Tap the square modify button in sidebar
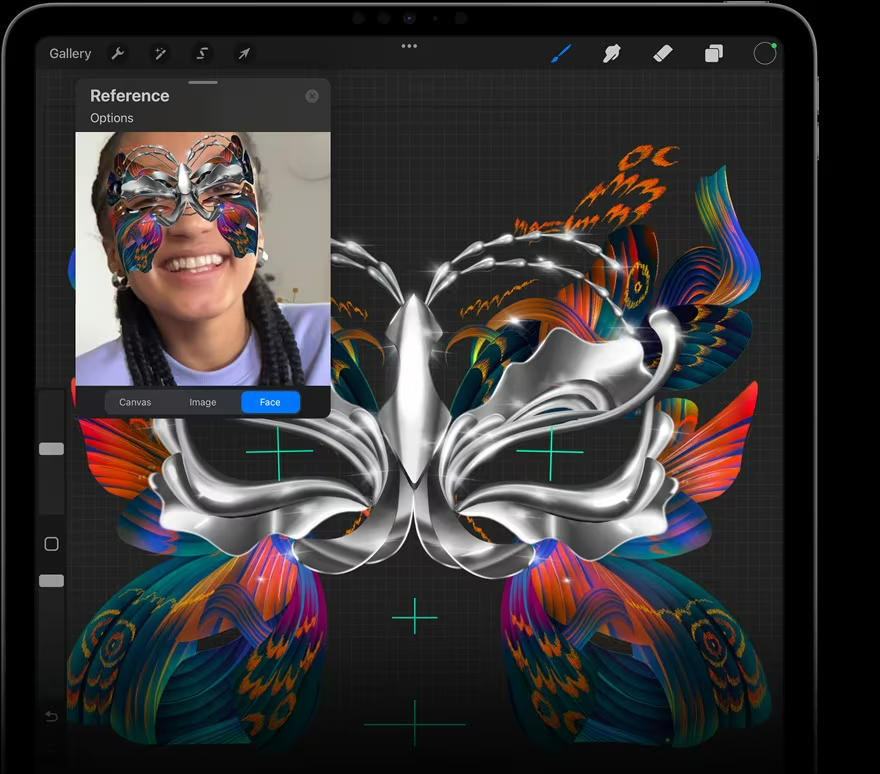Viewport: 880px width, 774px height. [x=51, y=544]
